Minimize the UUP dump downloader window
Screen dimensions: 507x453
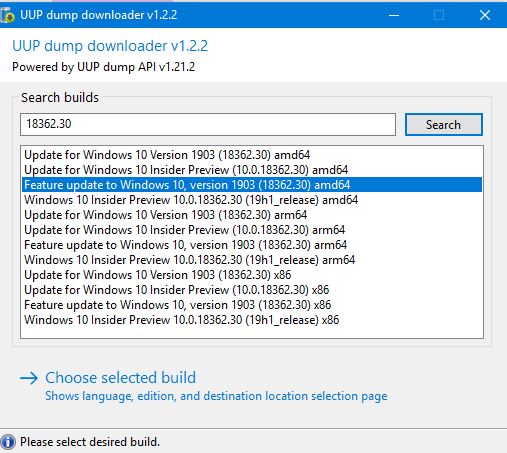(394, 15)
